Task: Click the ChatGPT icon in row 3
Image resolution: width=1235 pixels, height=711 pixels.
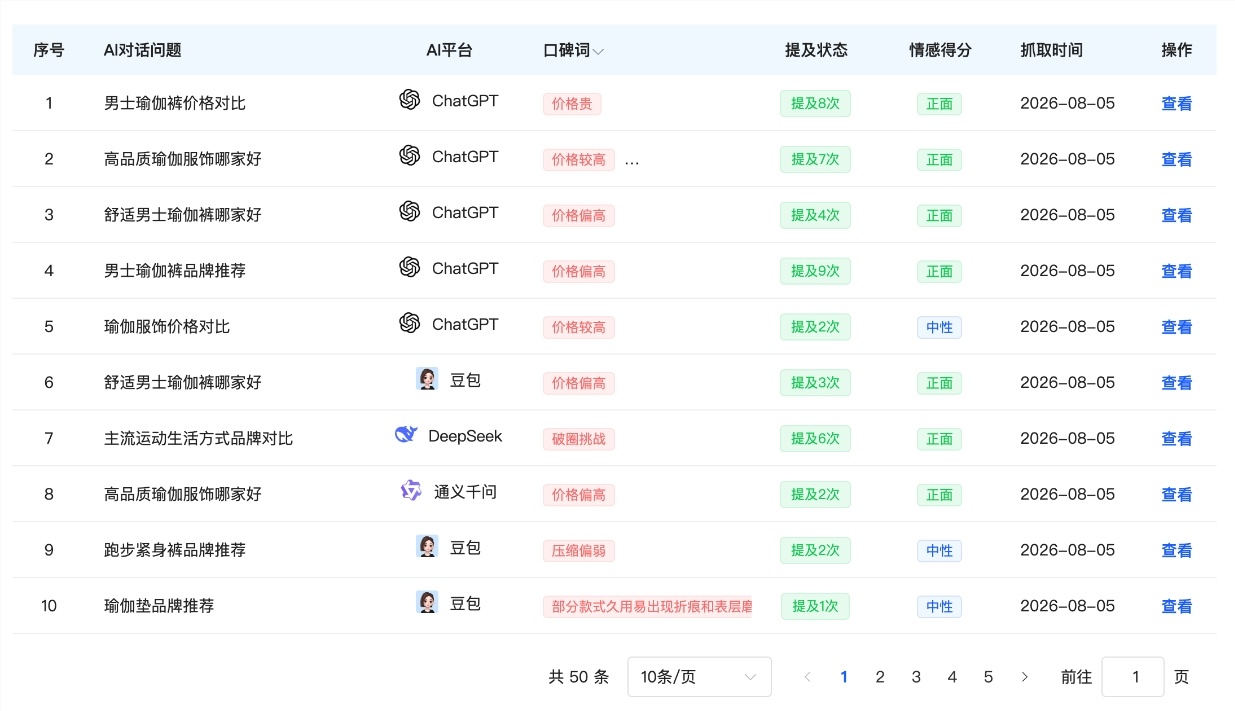Action: pos(409,212)
